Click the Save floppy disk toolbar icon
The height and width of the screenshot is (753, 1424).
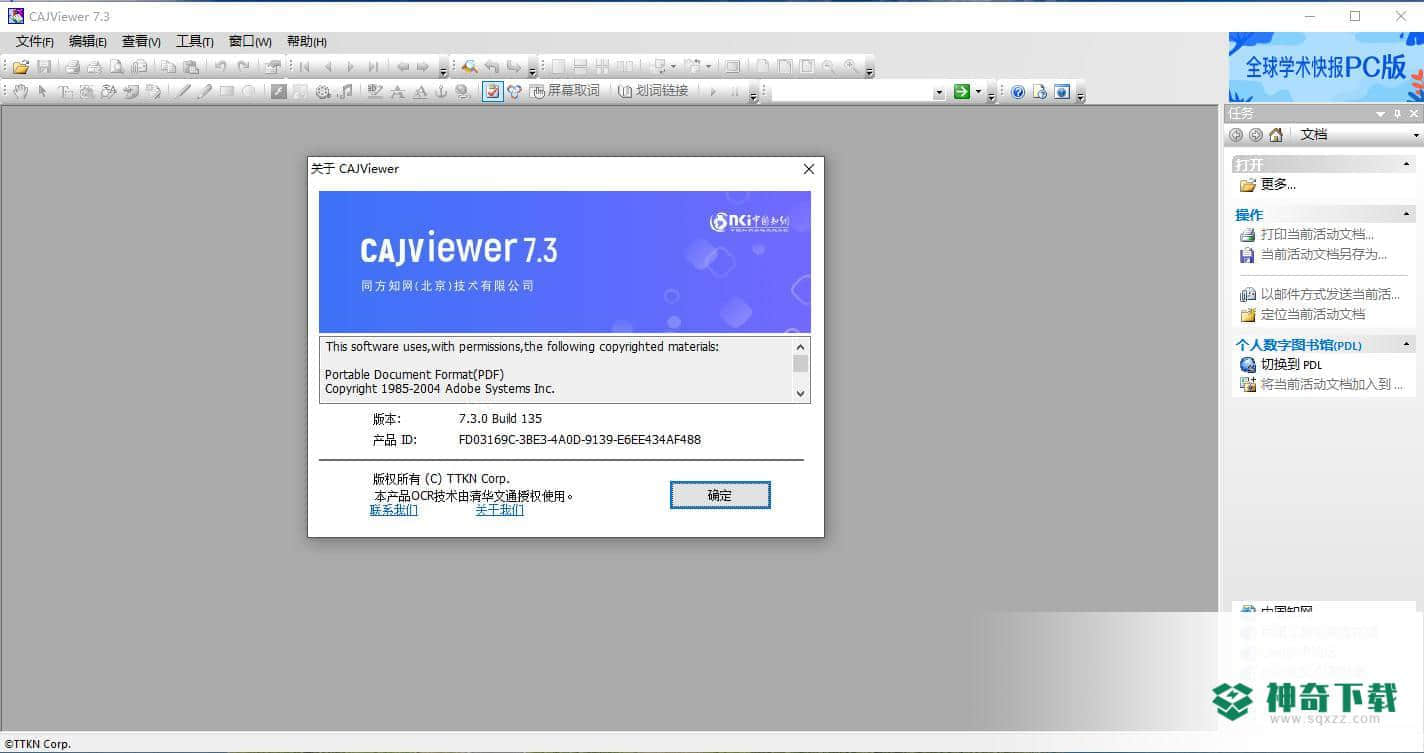[x=44, y=67]
